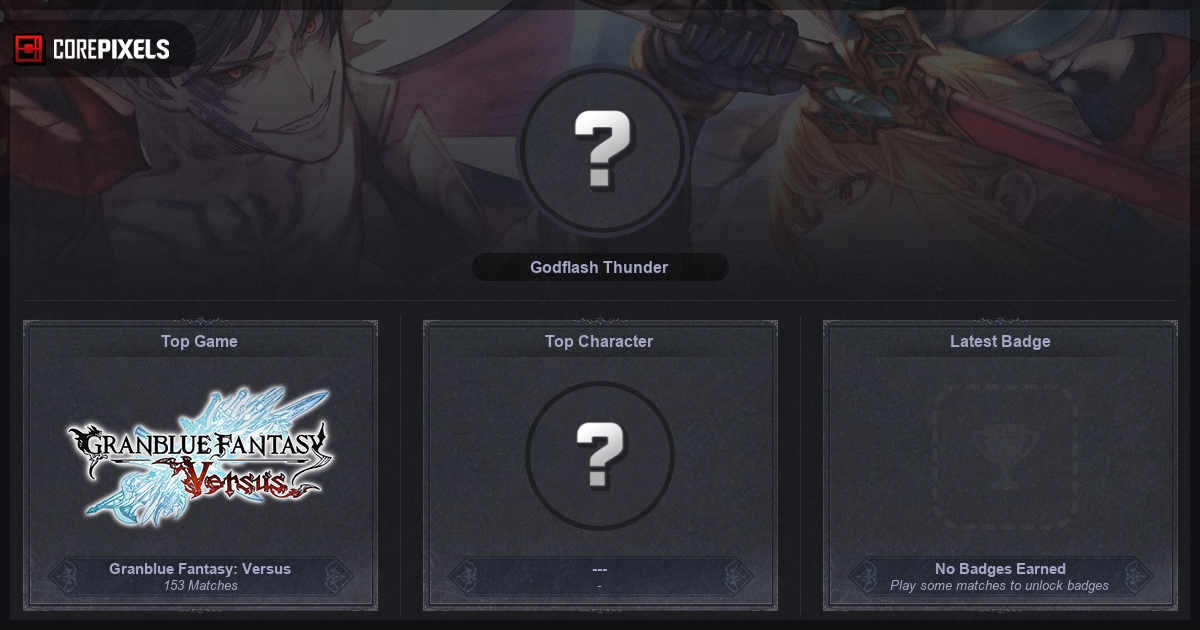This screenshot has height=630, width=1200.
Task: Select the Latest Badge heading
Action: pyautogui.click(x=1000, y=341)
